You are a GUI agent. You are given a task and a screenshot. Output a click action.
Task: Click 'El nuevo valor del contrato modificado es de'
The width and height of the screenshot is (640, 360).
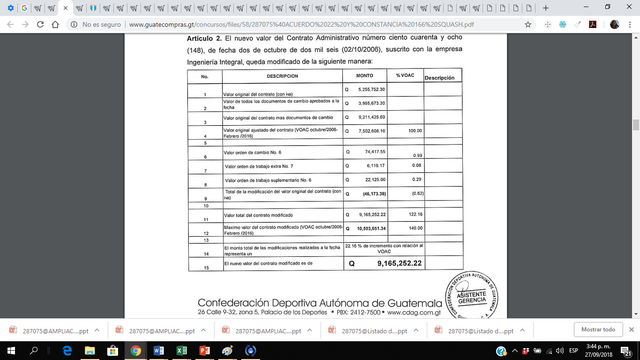[x=268, y=263]
